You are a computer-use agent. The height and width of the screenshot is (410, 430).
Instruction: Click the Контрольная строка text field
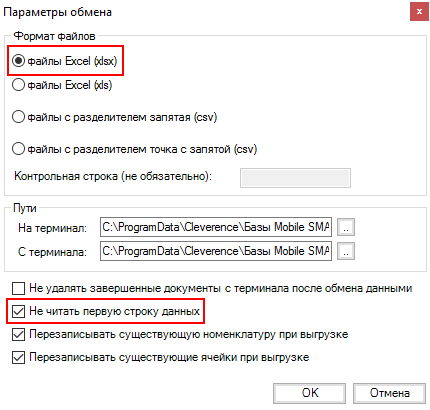tap(295, 178)
